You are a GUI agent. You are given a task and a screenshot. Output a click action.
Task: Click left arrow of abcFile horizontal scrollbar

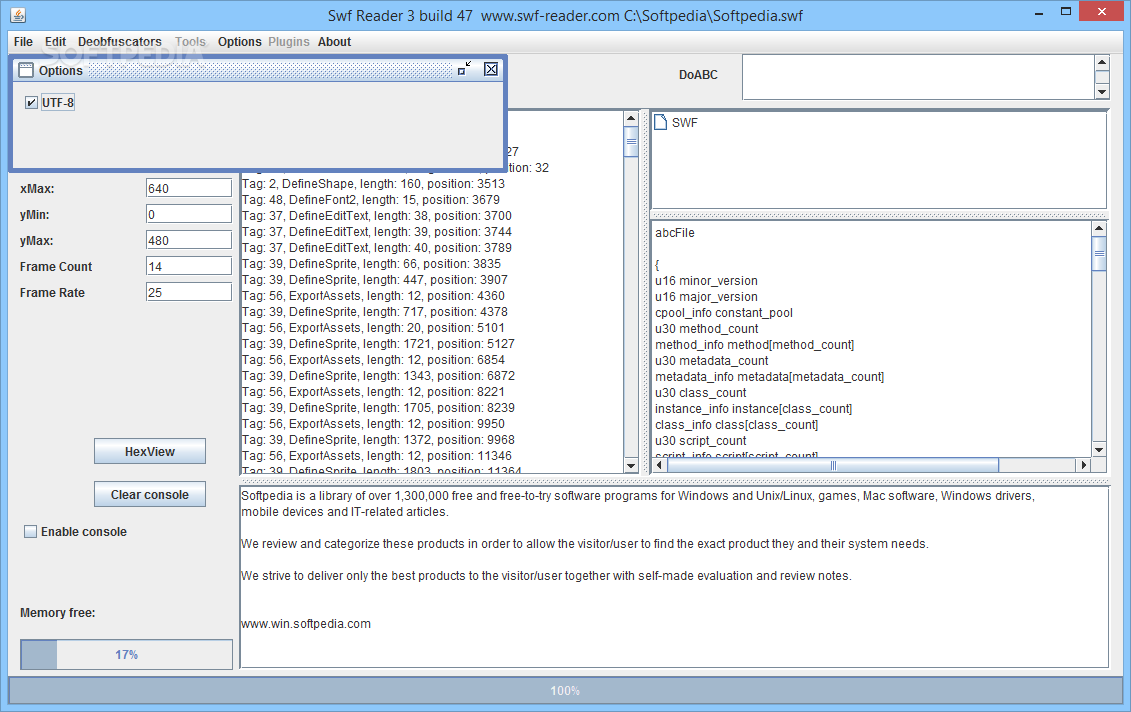pyautogui.click(x=659, y=465)
